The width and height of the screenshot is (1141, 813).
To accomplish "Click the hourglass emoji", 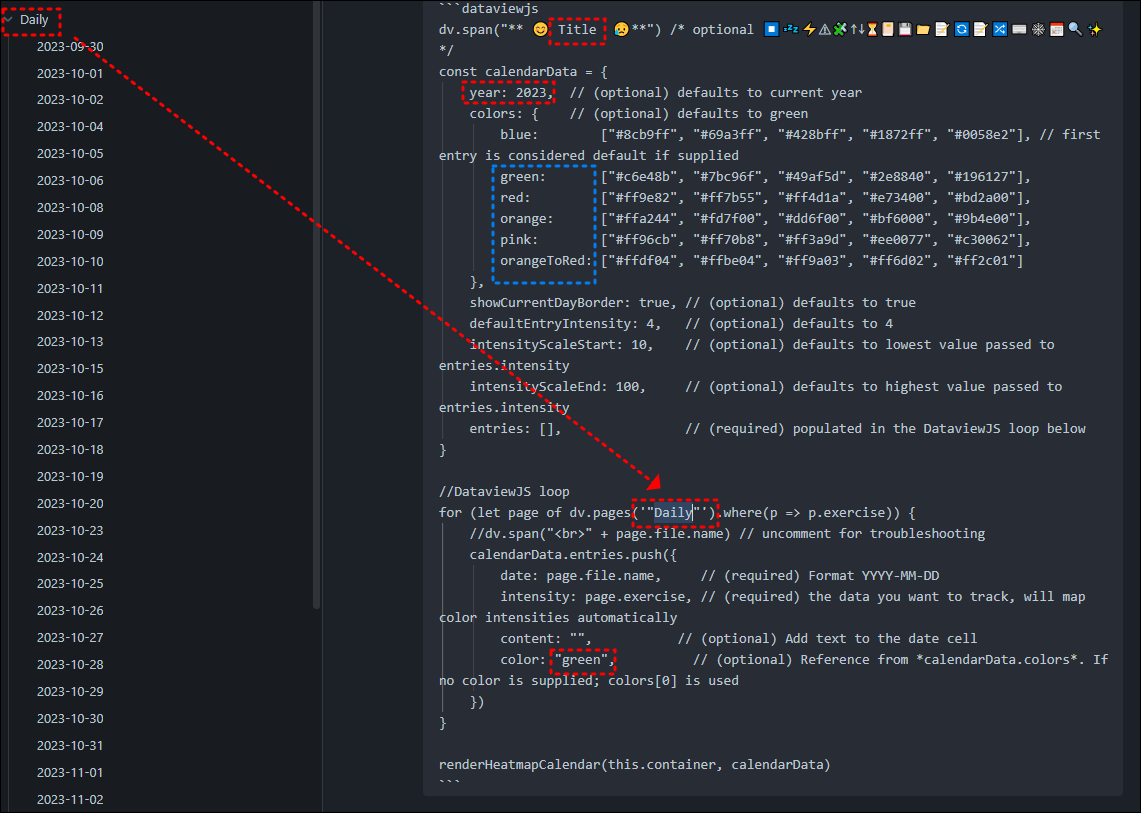I will point(872,29).
